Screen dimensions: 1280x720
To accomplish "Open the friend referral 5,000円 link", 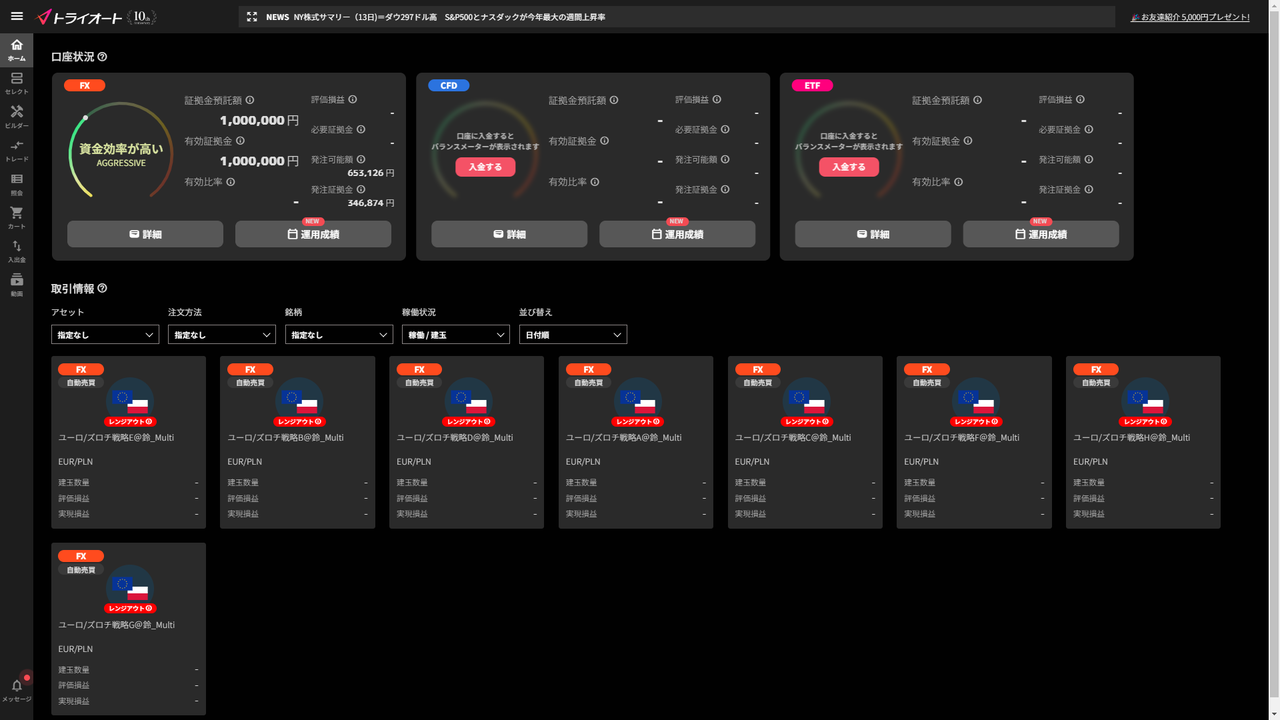I will tap(1190, 17).
